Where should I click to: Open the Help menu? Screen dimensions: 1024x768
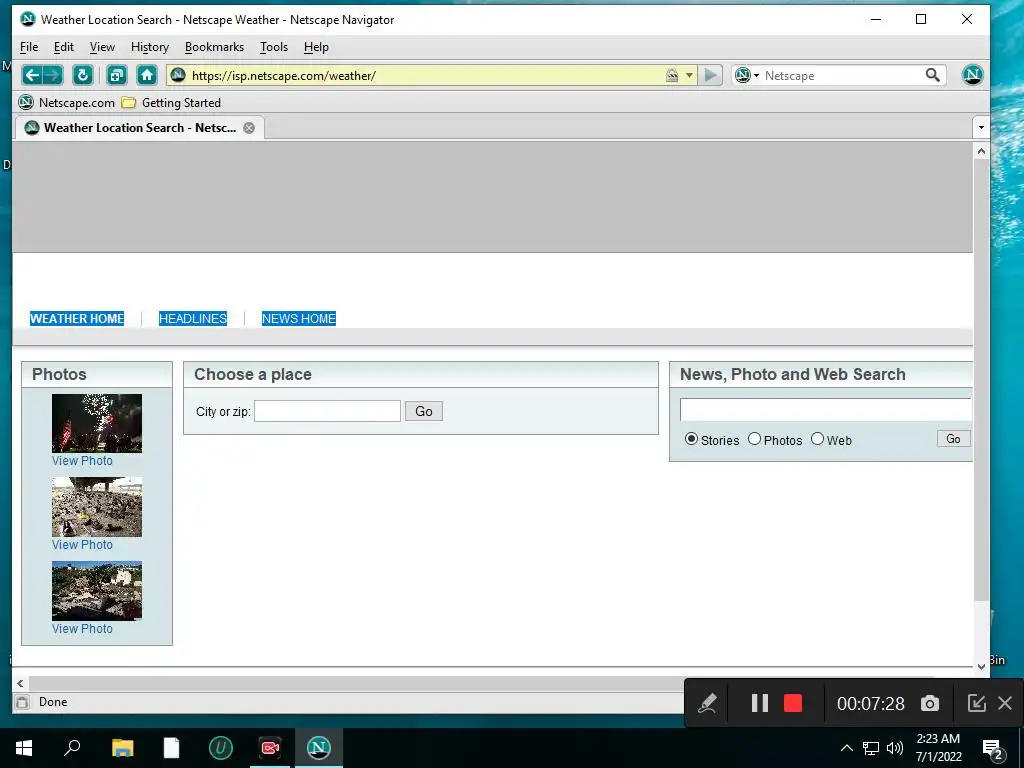[x=316, y=47]
